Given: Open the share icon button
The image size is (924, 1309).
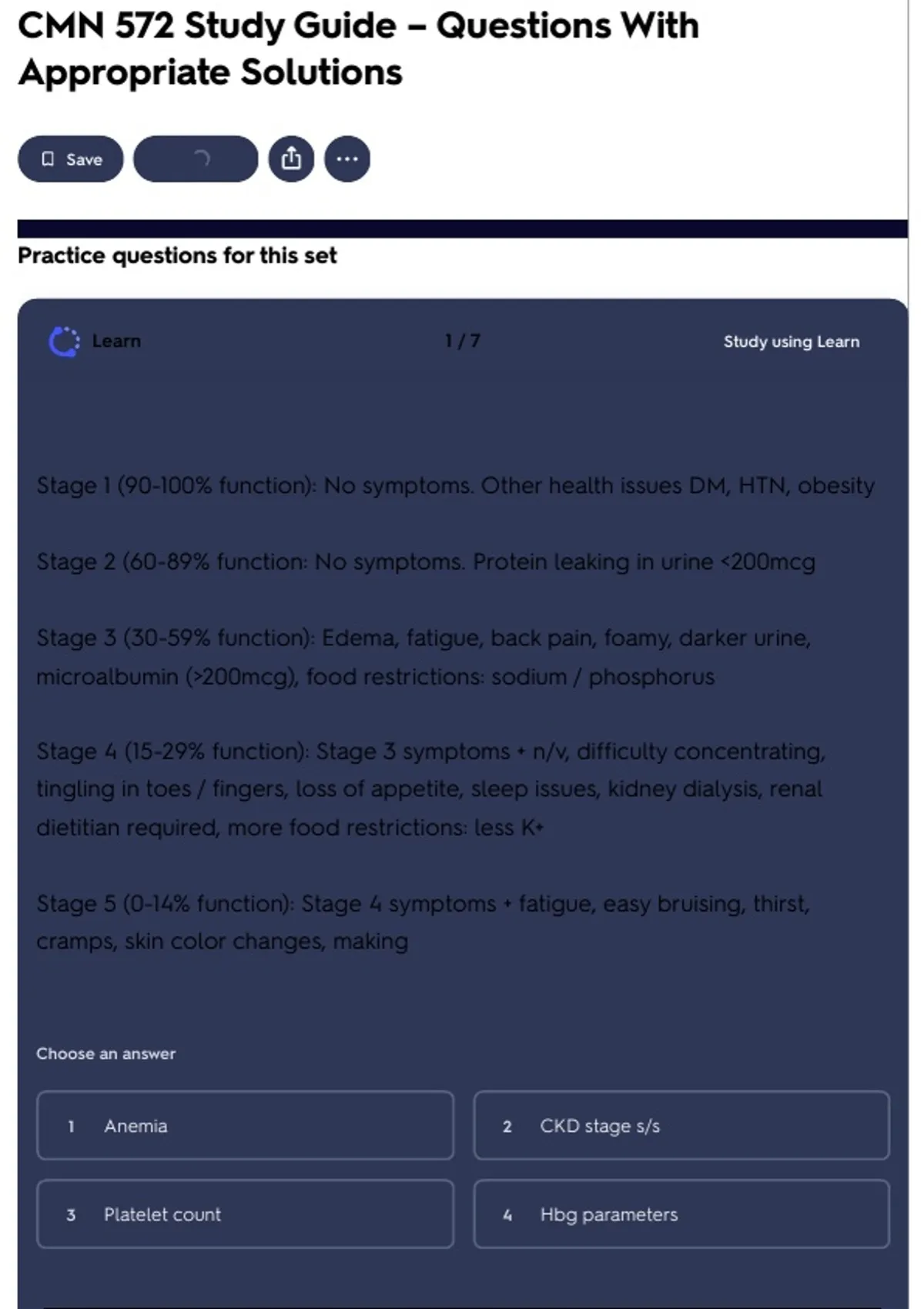Looking at the screenshot, I should 291,159.
